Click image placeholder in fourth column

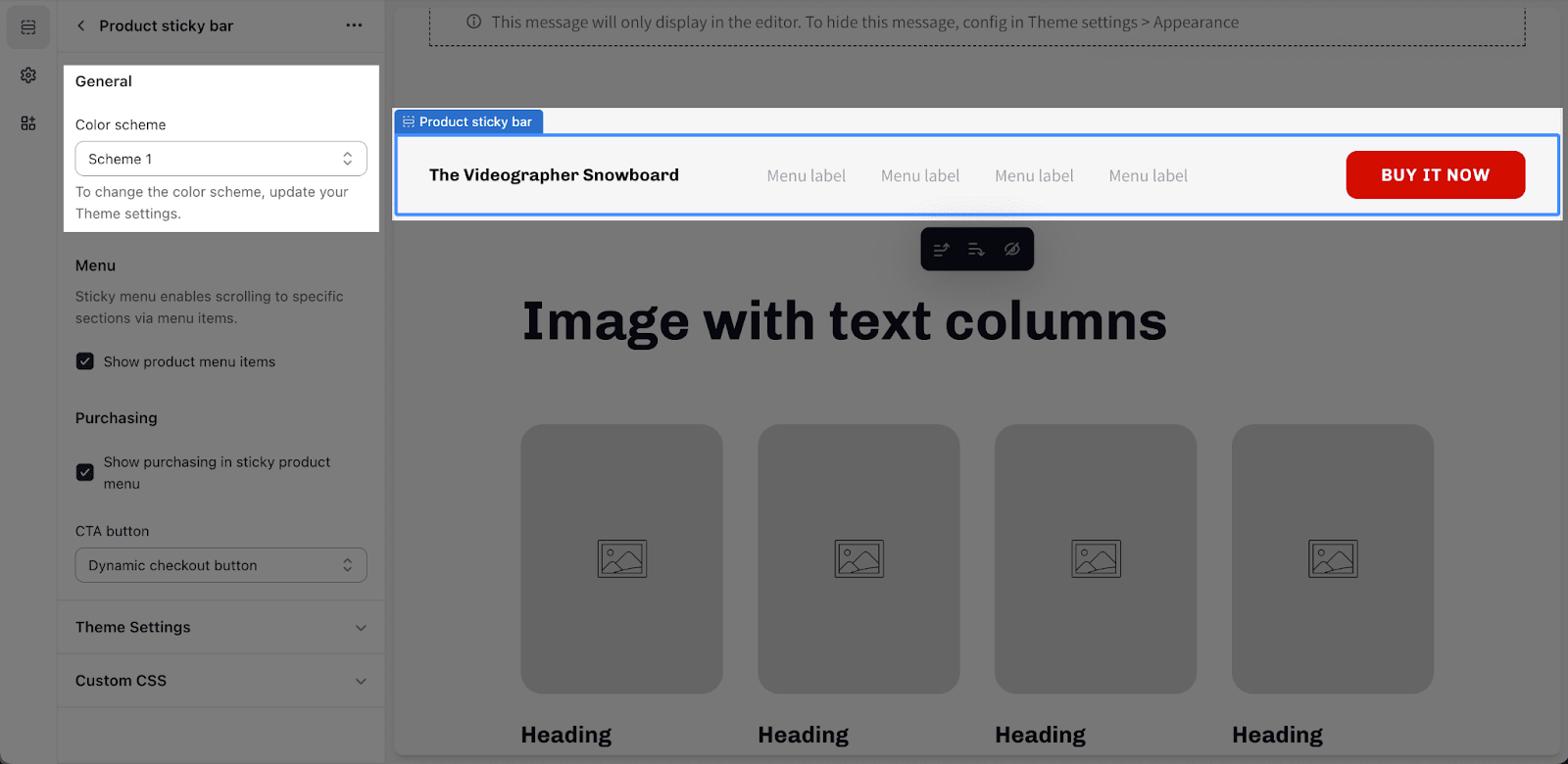[1333, 558]
